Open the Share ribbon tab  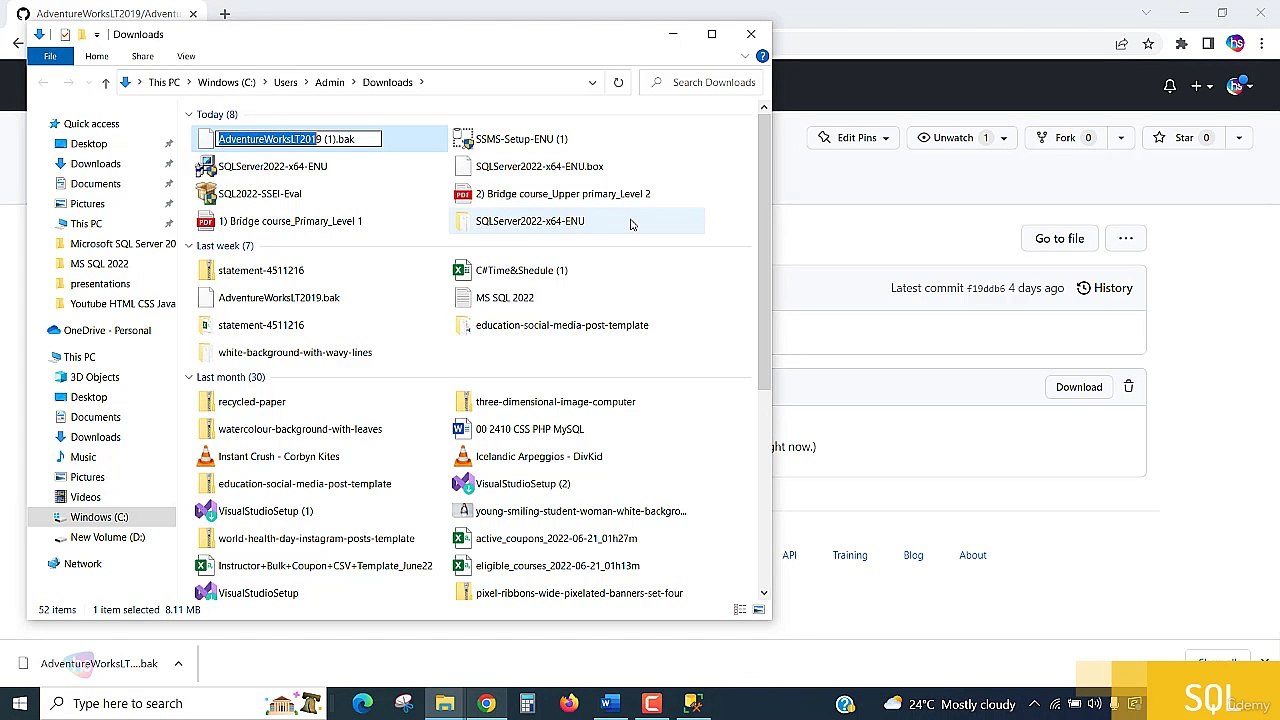143,56
